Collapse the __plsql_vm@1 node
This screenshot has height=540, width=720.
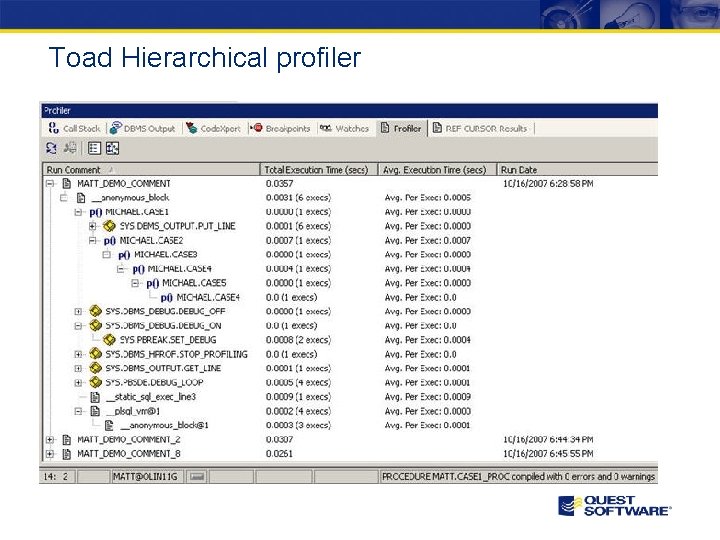click(x=78, y=411)
